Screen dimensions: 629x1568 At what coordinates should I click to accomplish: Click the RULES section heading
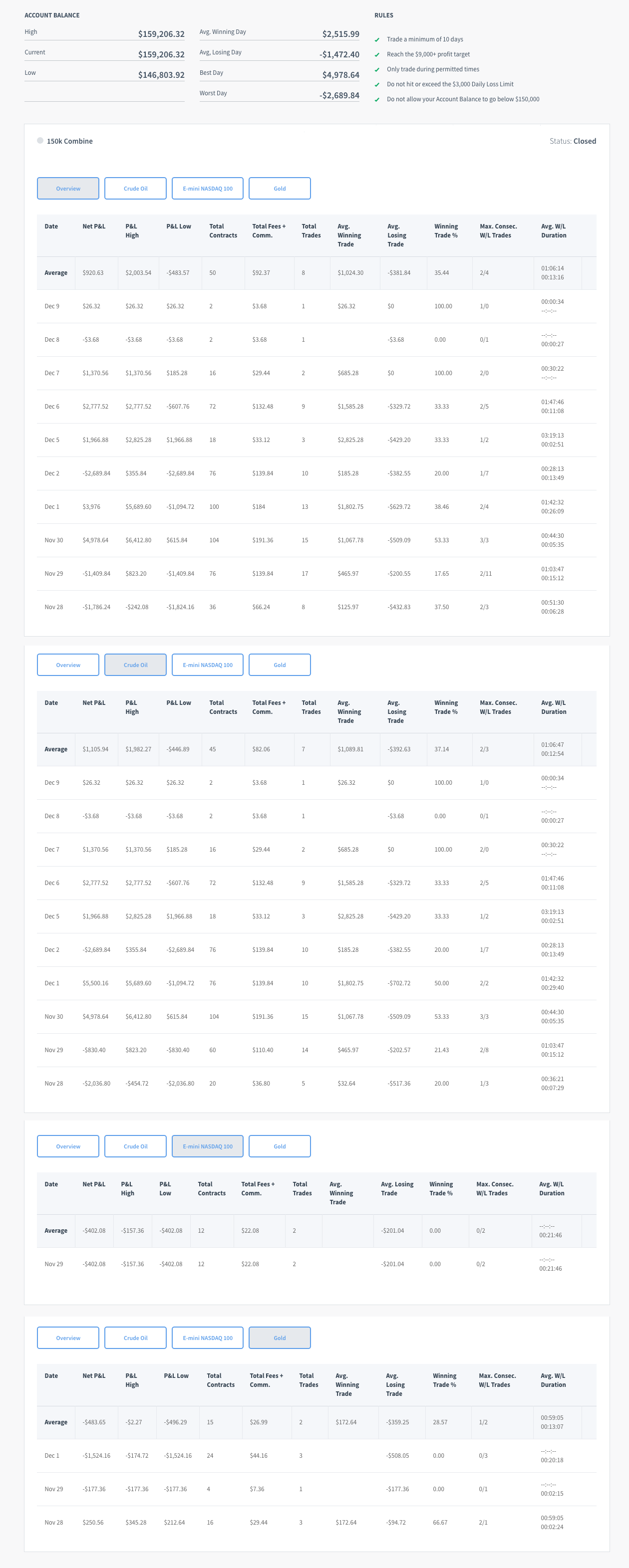pos(383,15)
